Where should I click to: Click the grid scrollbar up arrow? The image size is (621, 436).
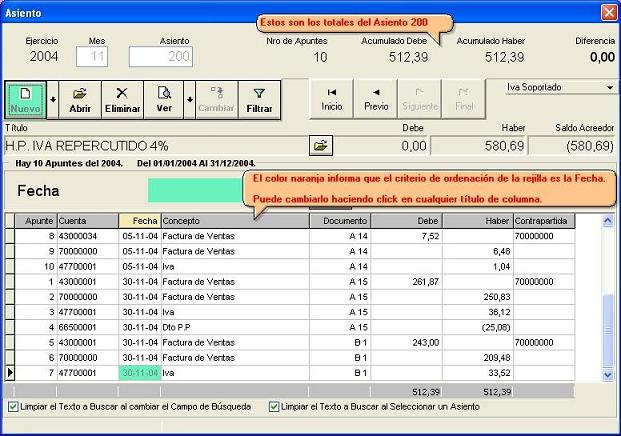608,221
